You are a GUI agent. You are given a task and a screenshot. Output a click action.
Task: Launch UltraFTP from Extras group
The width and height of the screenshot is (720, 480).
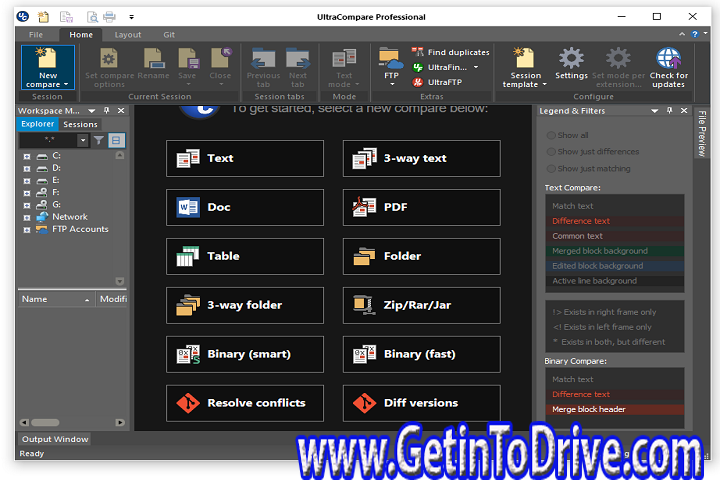[x=437, y=82]
